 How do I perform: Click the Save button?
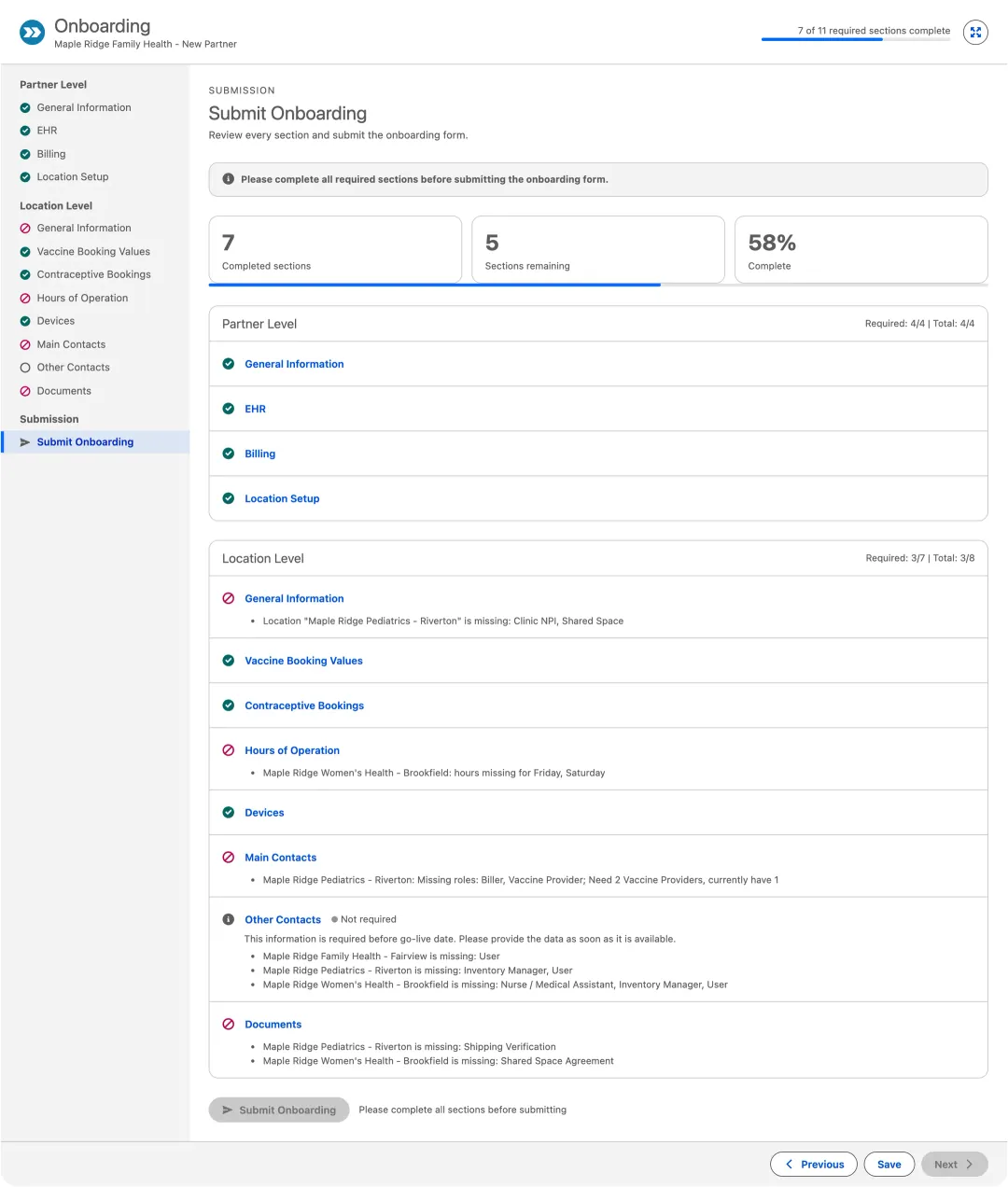[x=889, y=1165]
